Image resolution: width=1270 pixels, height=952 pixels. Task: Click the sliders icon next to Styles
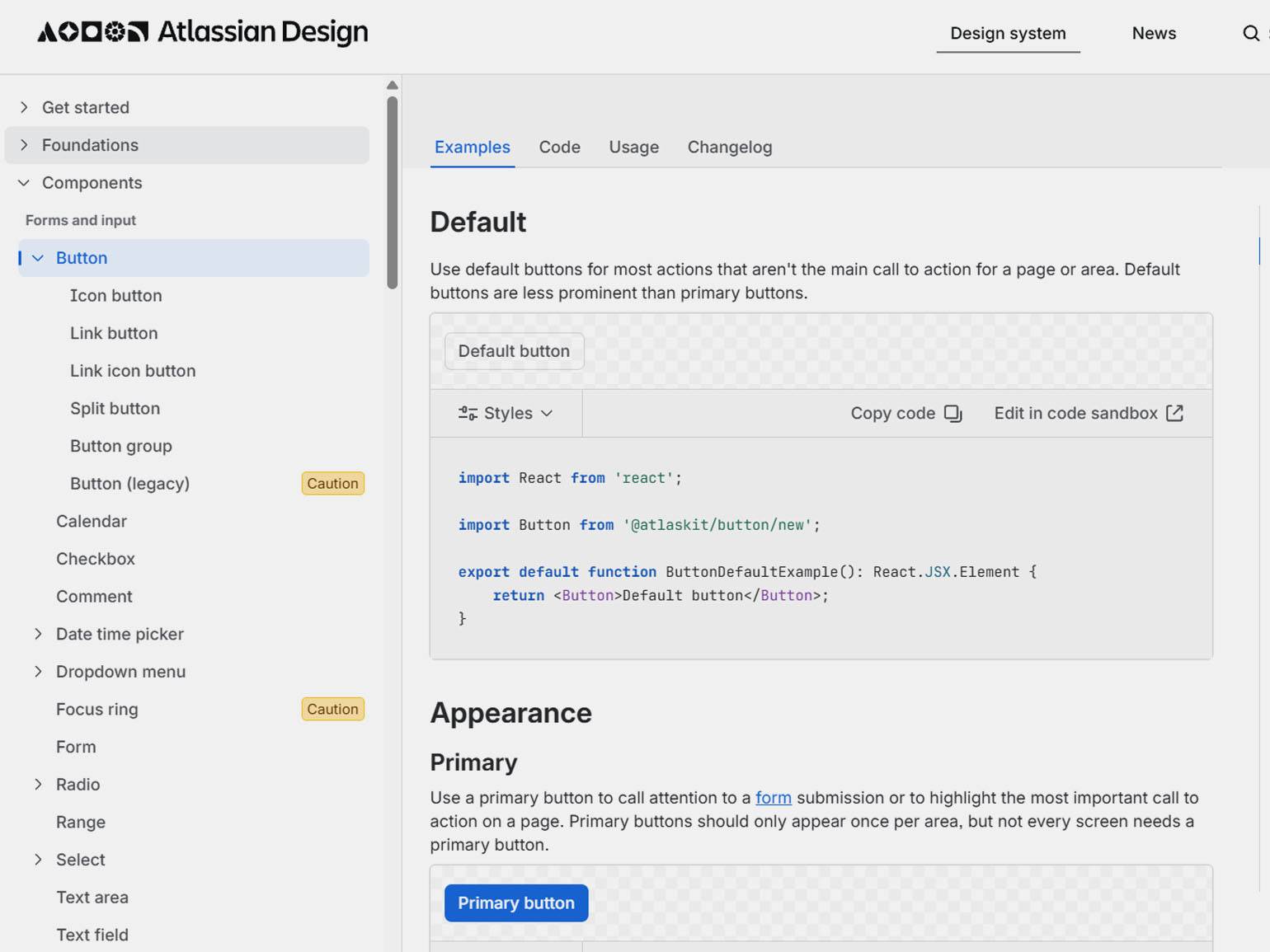[468, 413]
